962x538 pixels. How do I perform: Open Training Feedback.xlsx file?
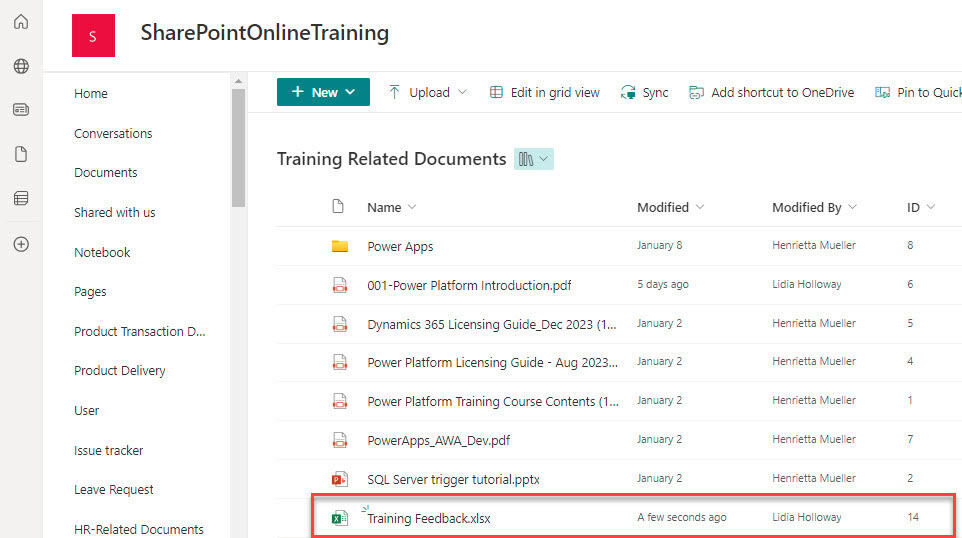tap(429, 518)
